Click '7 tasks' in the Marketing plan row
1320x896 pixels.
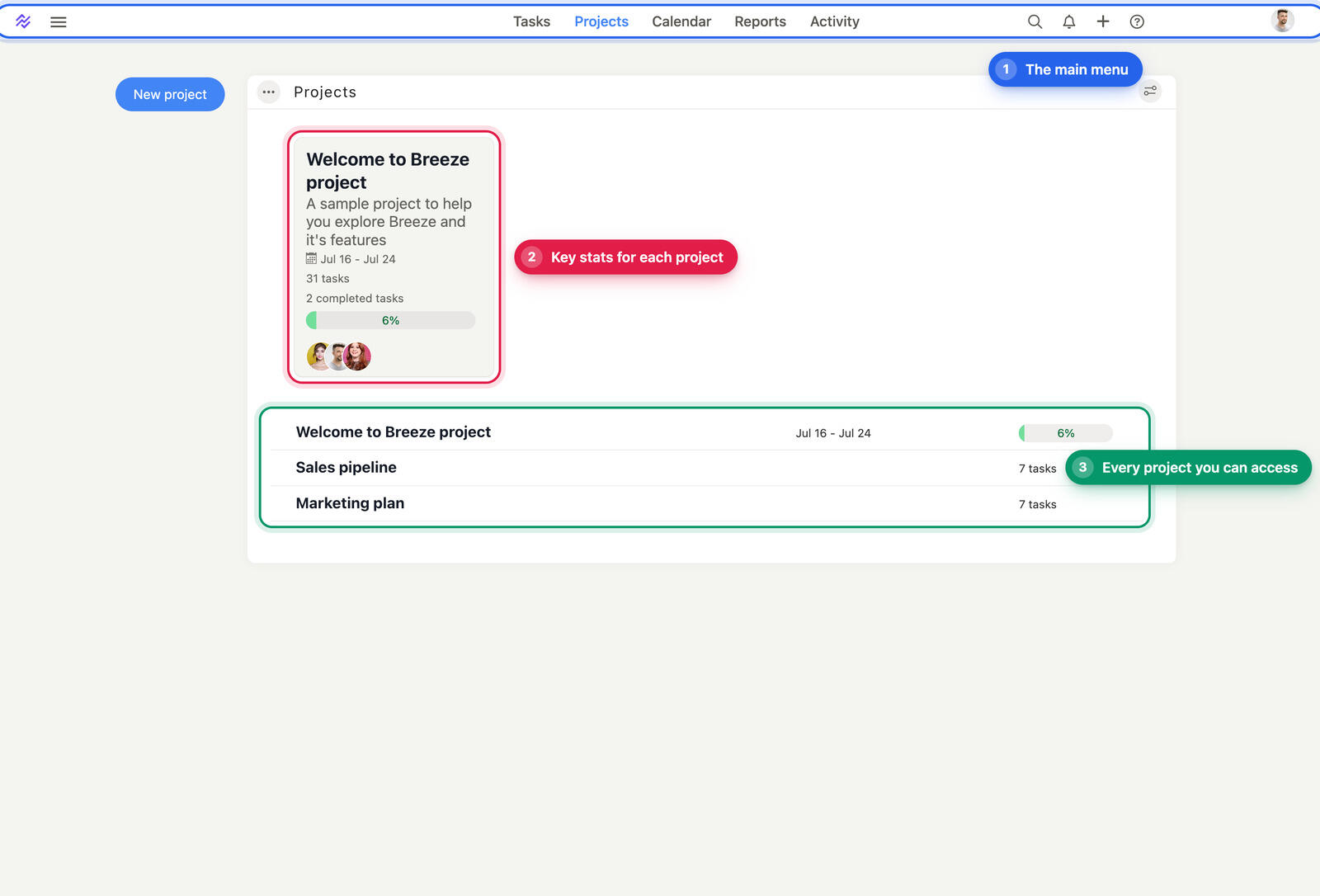(x=1037, y=504)
